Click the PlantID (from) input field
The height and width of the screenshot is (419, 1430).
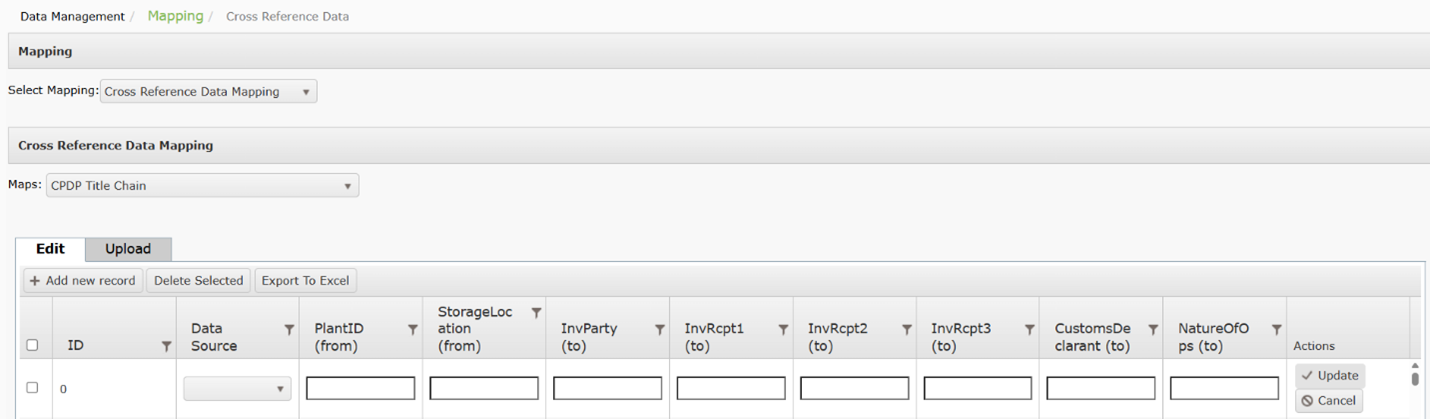[x=360, y=388]
